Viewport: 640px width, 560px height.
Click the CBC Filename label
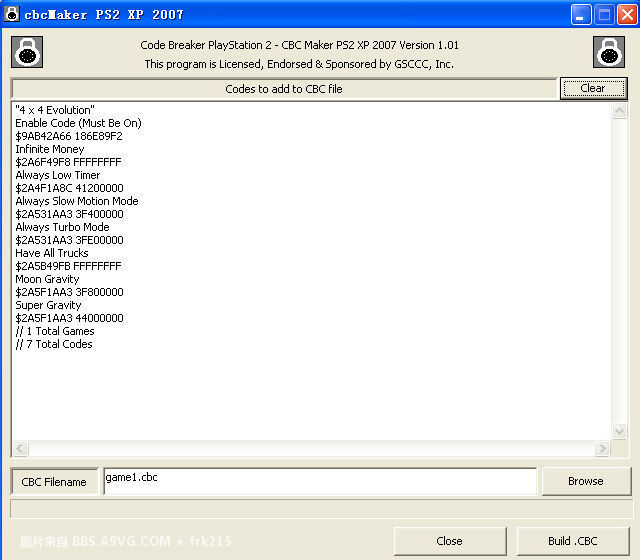click(54, 482)
